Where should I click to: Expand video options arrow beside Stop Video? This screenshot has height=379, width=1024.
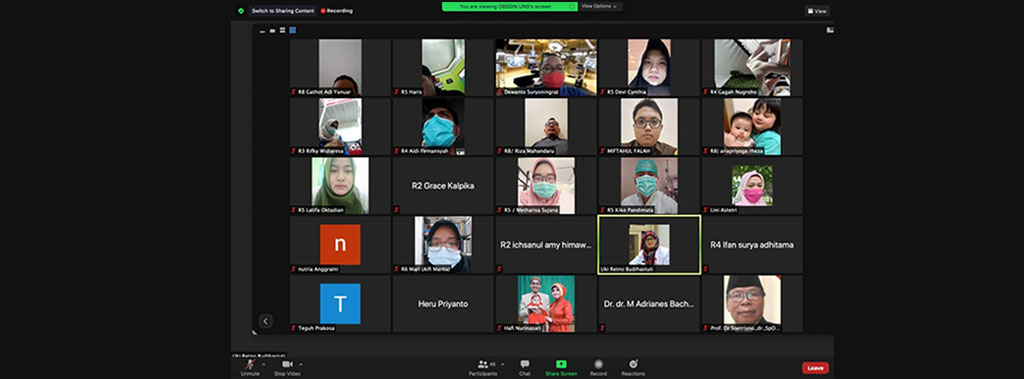[300, 364]
